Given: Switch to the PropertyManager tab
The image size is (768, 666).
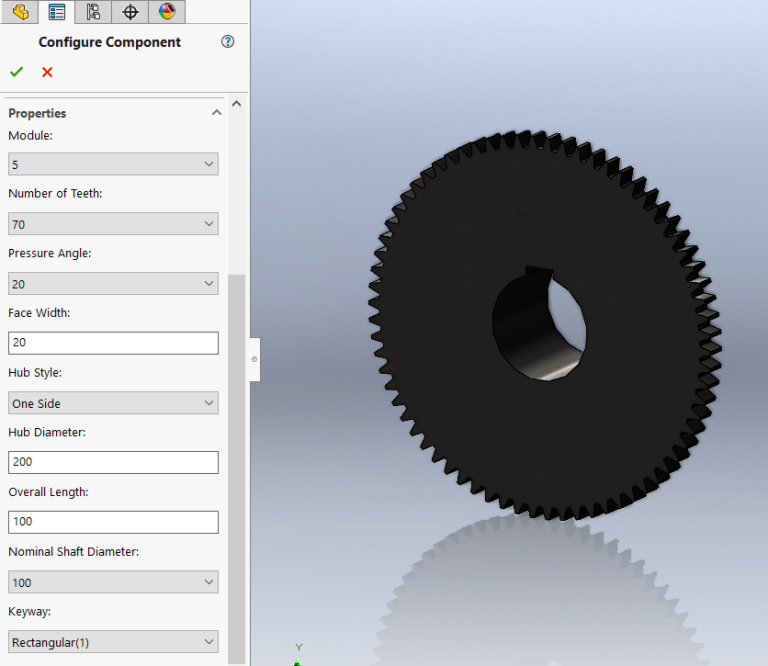Looking at the screenshot, I should 57,12.
